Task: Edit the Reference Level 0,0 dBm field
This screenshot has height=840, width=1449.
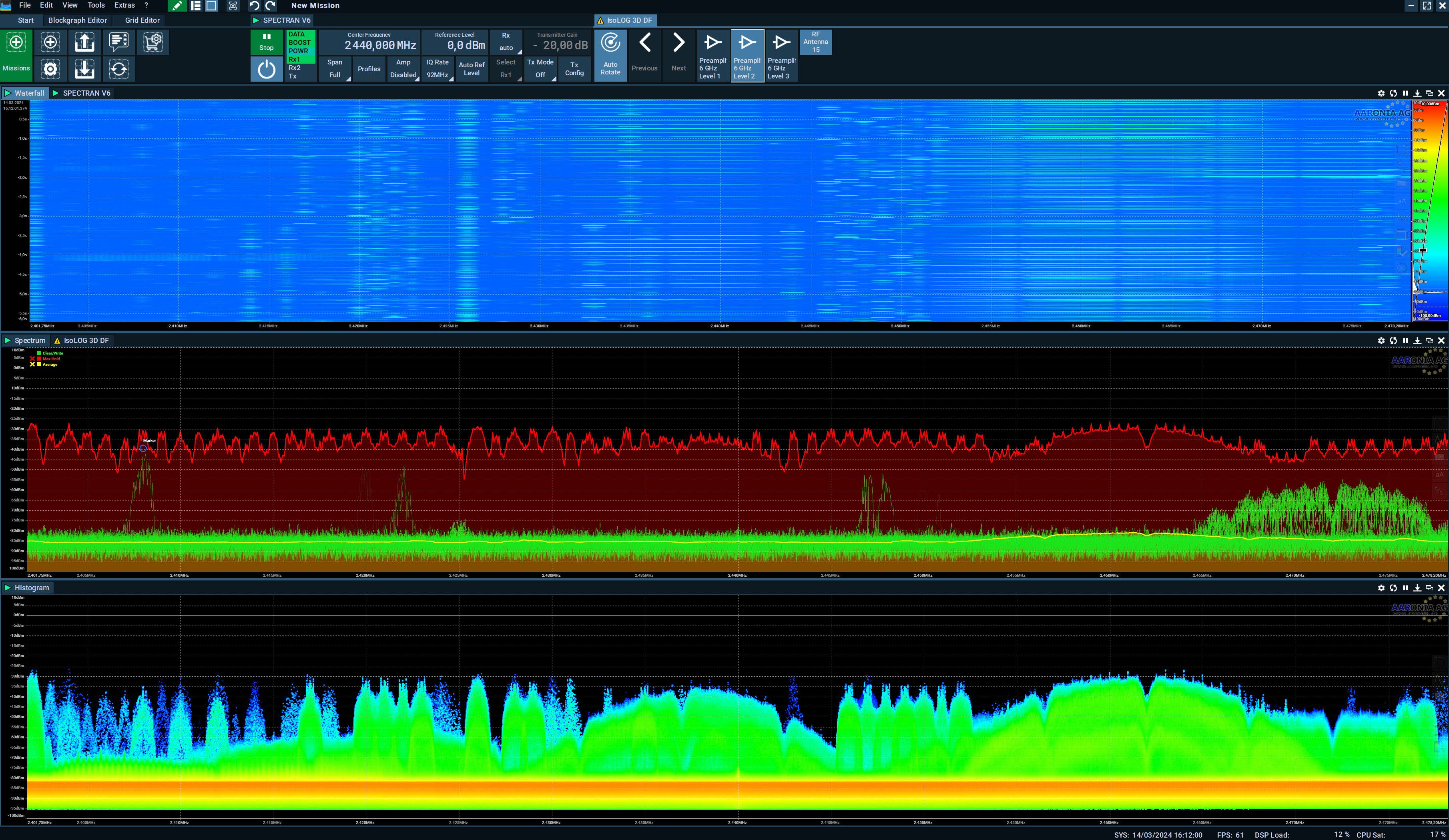Action: point(455,42)
